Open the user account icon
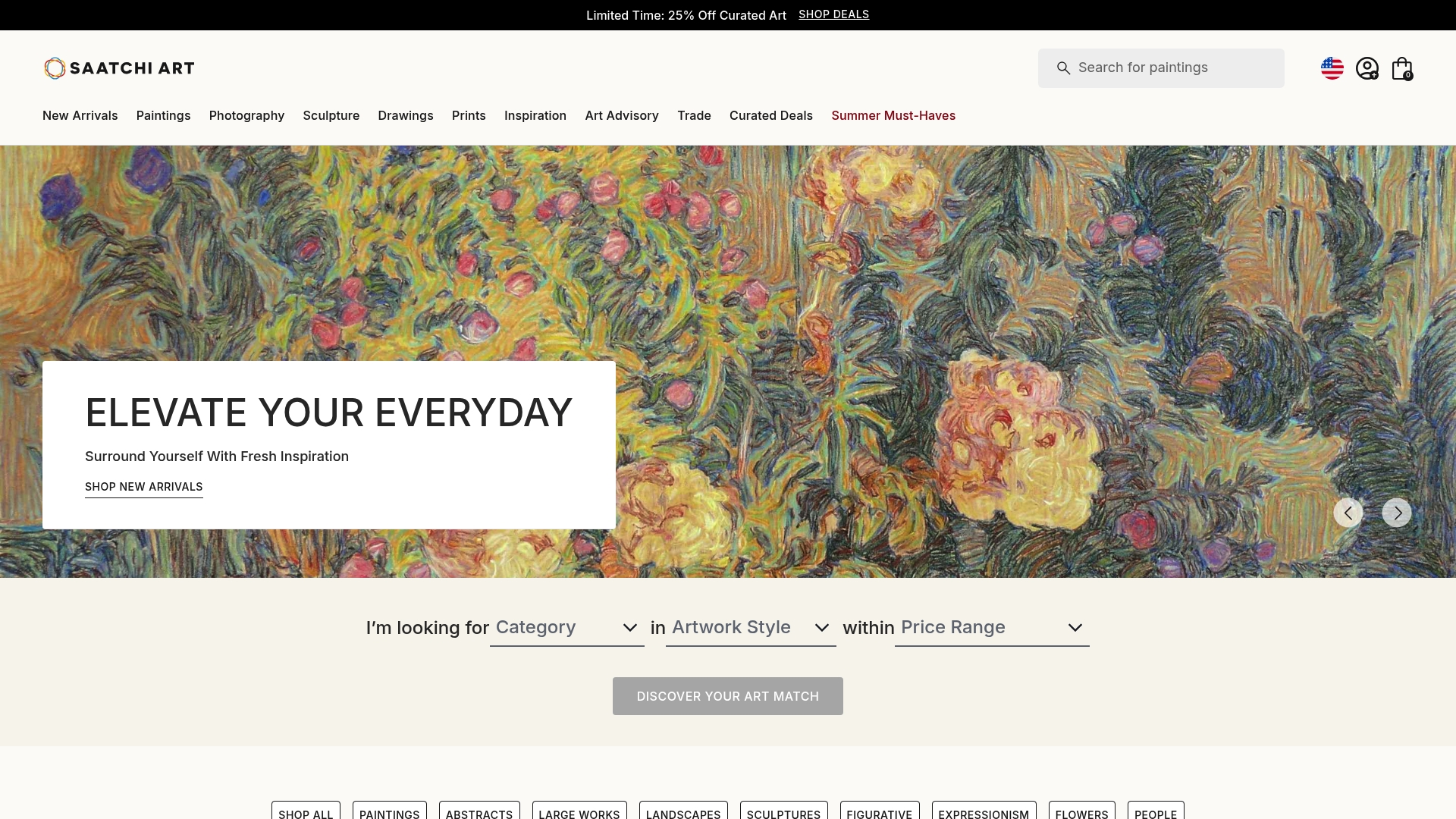The width and height of the screenshot is (1456, 819). (1367, 68)
